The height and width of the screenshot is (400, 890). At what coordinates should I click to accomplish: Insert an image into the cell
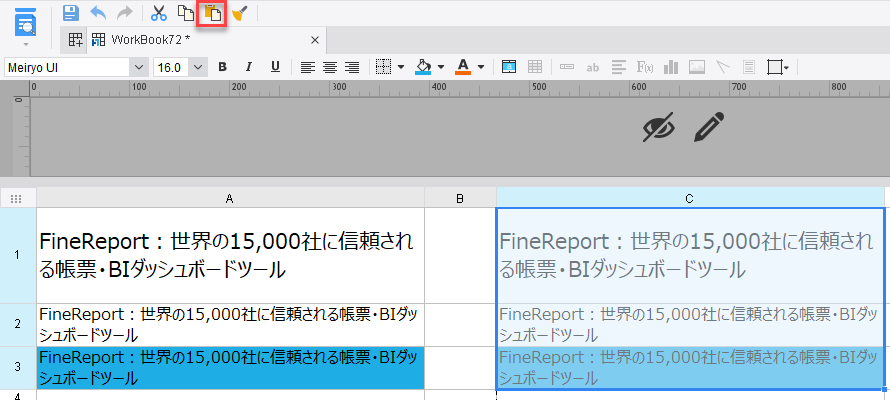(x=697, y=68)
